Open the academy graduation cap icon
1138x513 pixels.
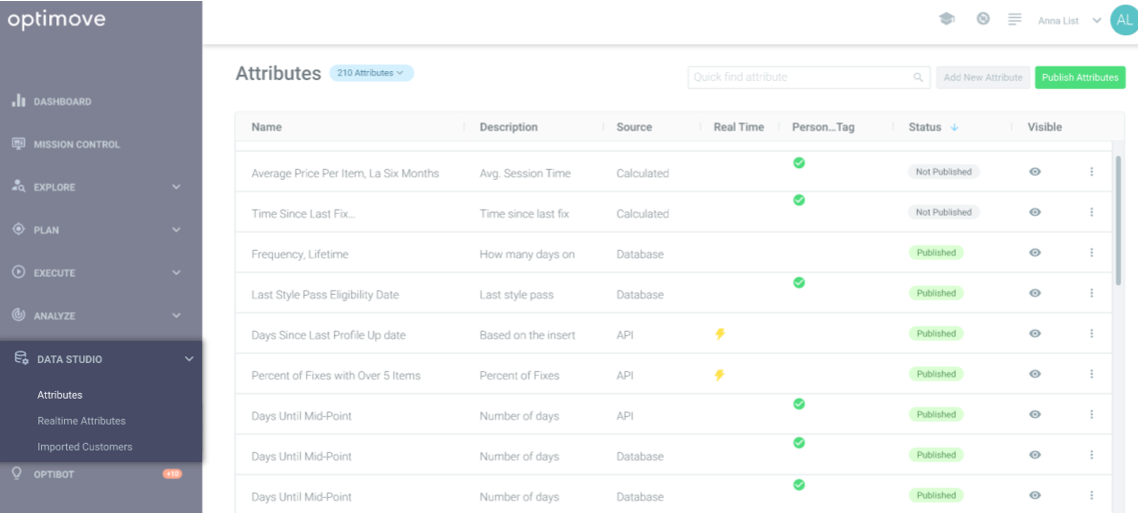946,20
